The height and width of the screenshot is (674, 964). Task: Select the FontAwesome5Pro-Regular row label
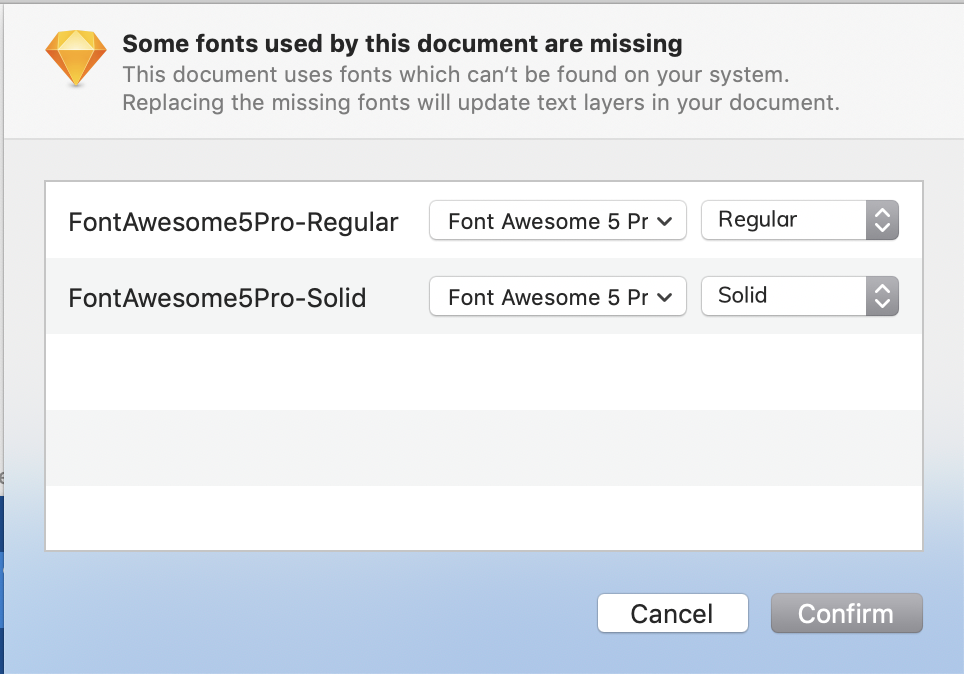tap(233, 222)
